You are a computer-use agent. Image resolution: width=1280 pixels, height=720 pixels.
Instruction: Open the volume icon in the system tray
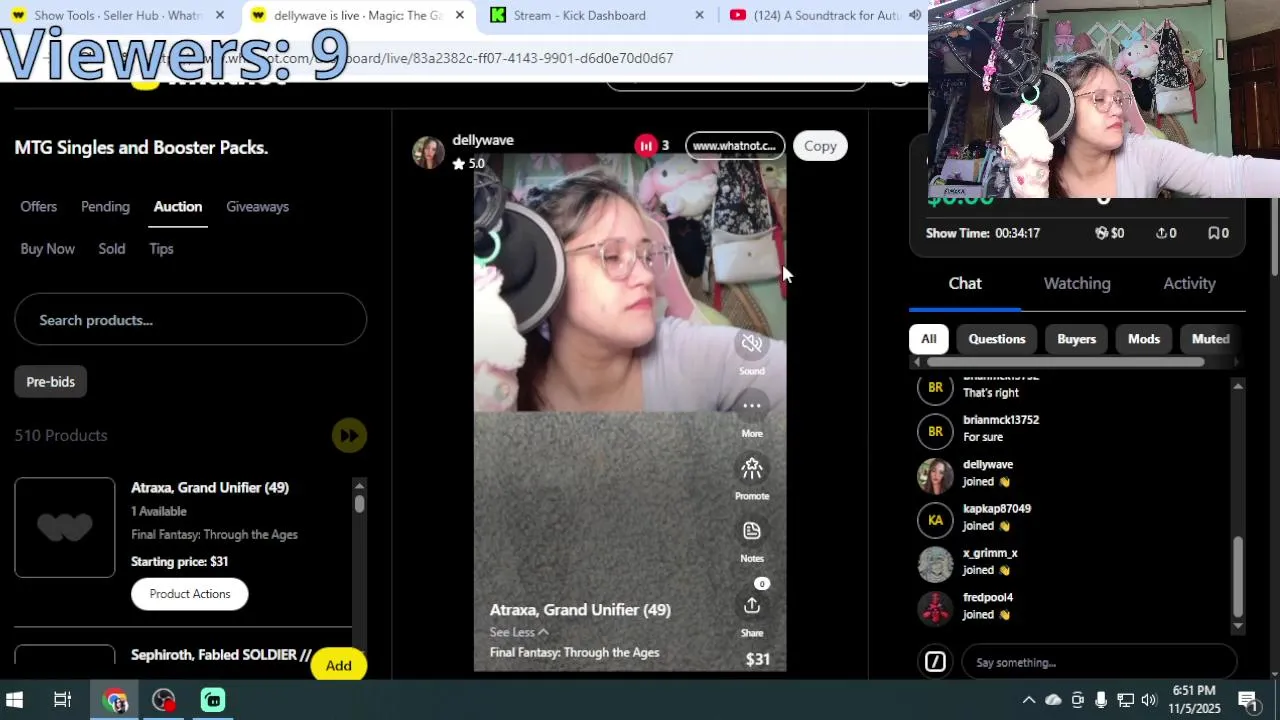[1149, 700]
